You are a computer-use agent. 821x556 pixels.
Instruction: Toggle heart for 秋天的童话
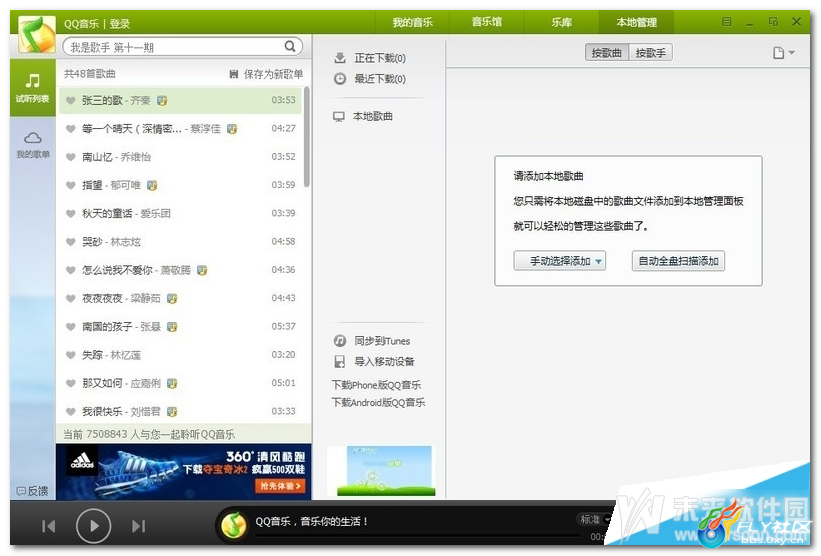(x=71, y=213)
